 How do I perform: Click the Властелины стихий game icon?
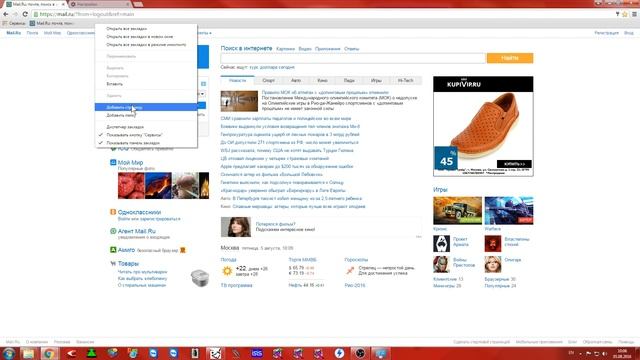coord(493,244)
